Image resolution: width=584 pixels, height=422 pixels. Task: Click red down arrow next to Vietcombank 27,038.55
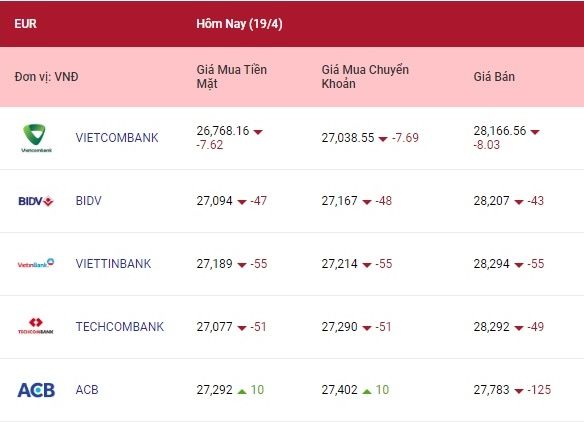[383, 139]
